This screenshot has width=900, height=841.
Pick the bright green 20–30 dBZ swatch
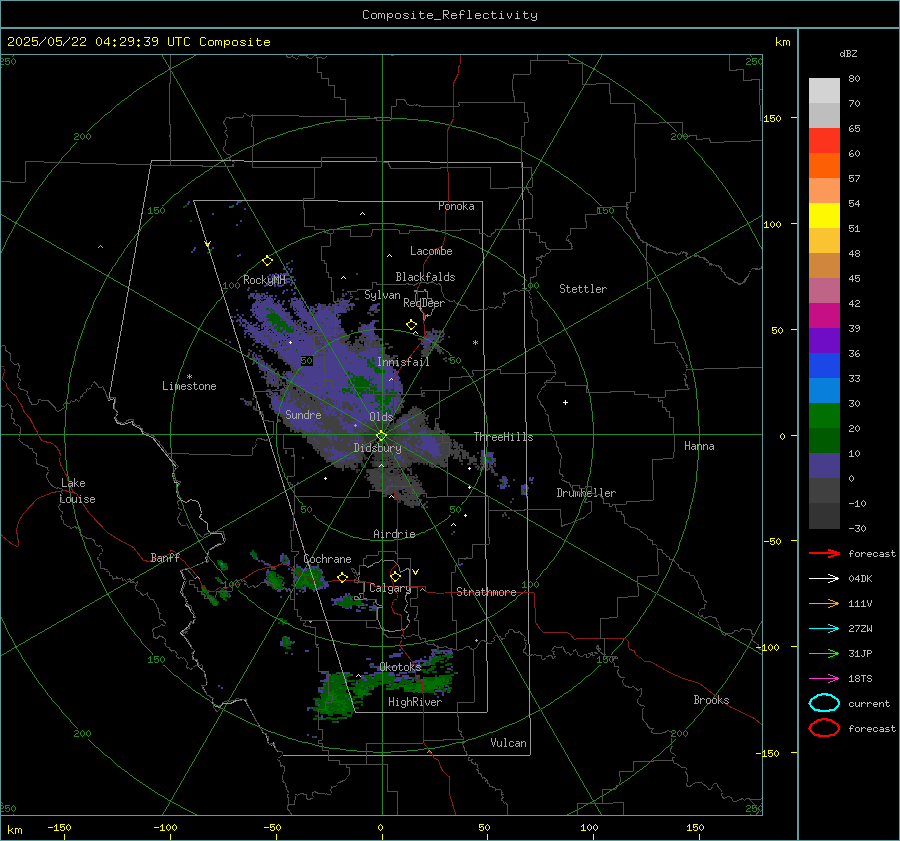click(824, 416)
